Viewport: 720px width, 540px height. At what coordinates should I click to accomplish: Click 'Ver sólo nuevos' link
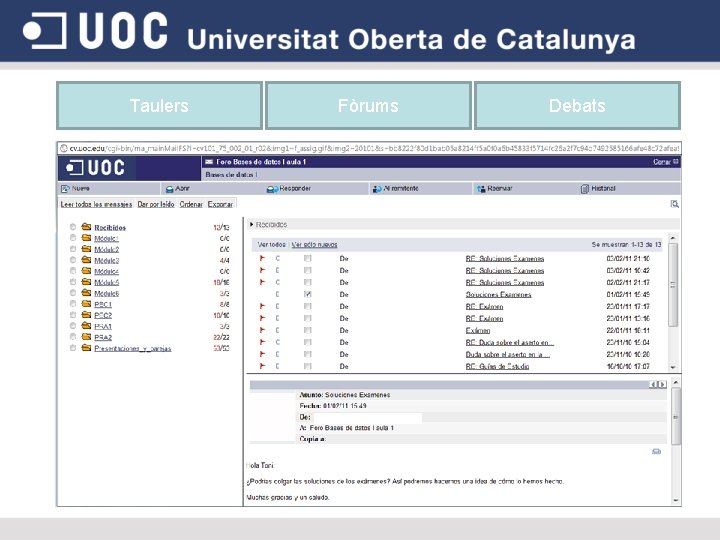tap(315, 245)
